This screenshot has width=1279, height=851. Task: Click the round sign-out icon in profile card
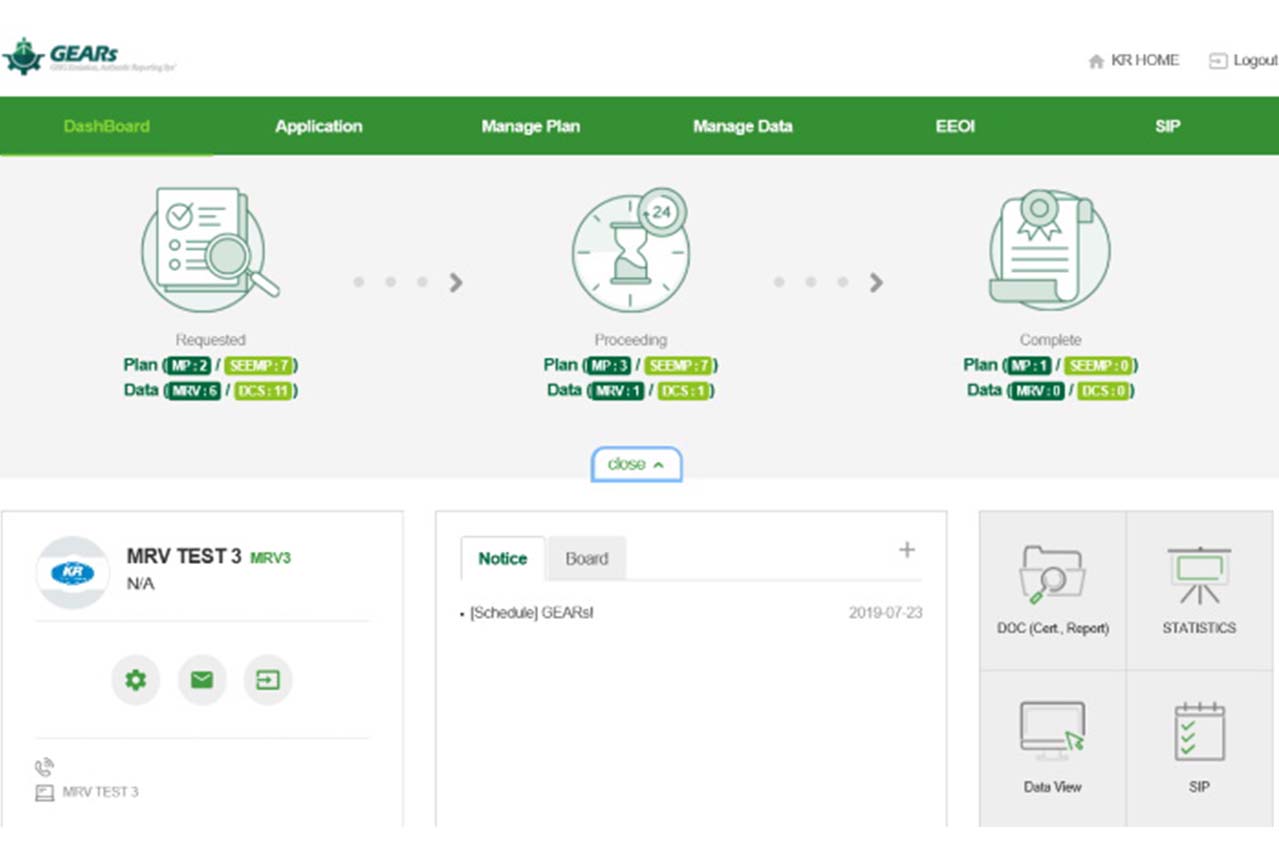tap(268, 680)
